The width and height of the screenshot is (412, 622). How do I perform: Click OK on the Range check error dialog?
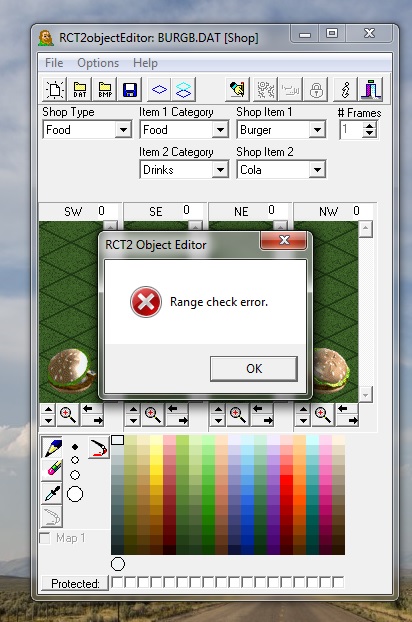[x=254, y=369]
